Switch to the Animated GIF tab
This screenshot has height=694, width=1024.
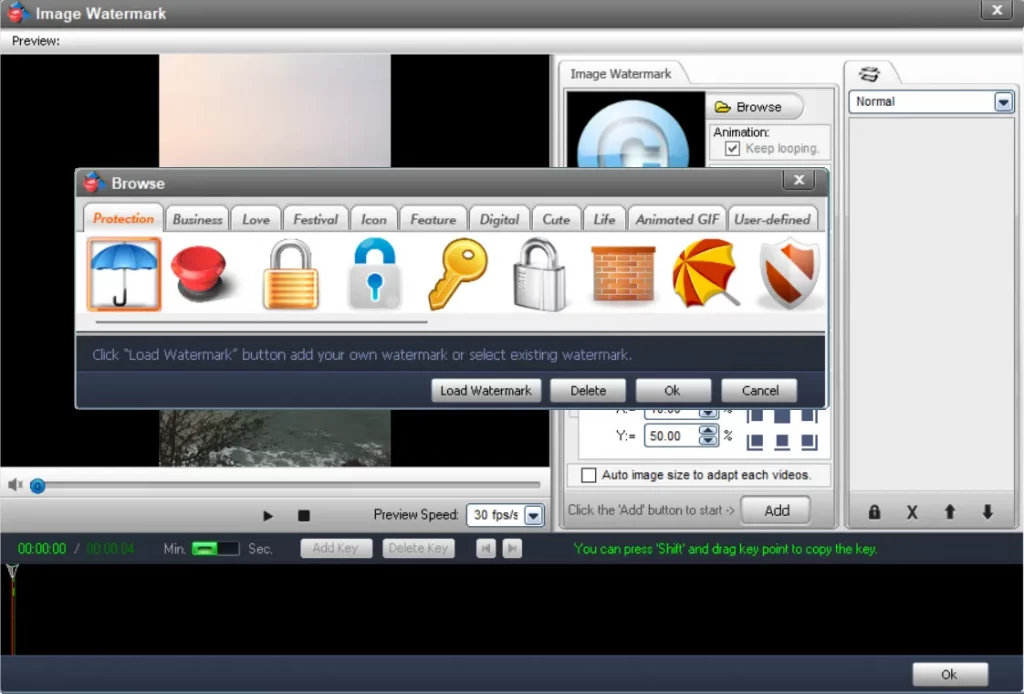677,219
